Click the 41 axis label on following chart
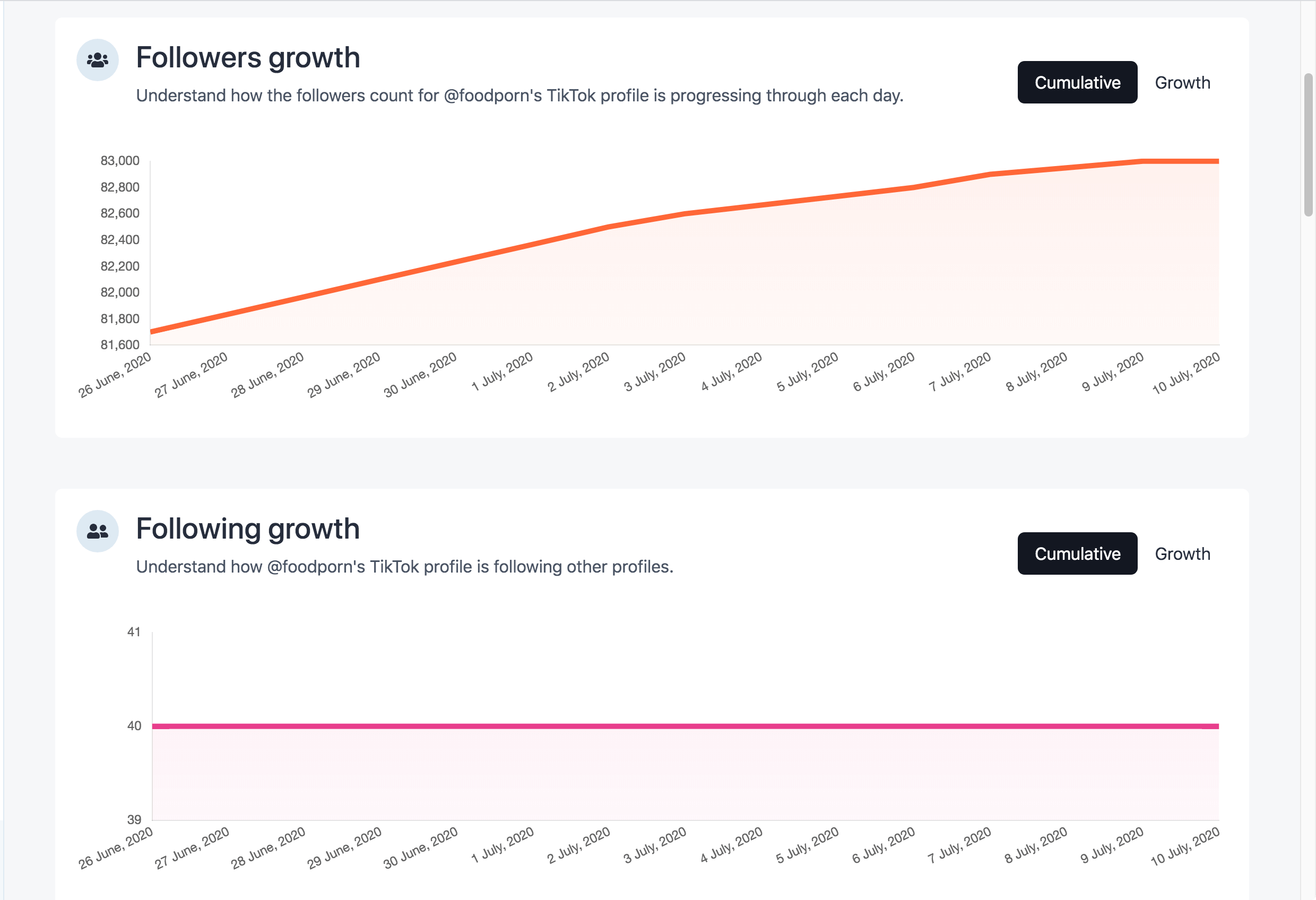The image size is (1316, 900). click(x=135, y=631)
